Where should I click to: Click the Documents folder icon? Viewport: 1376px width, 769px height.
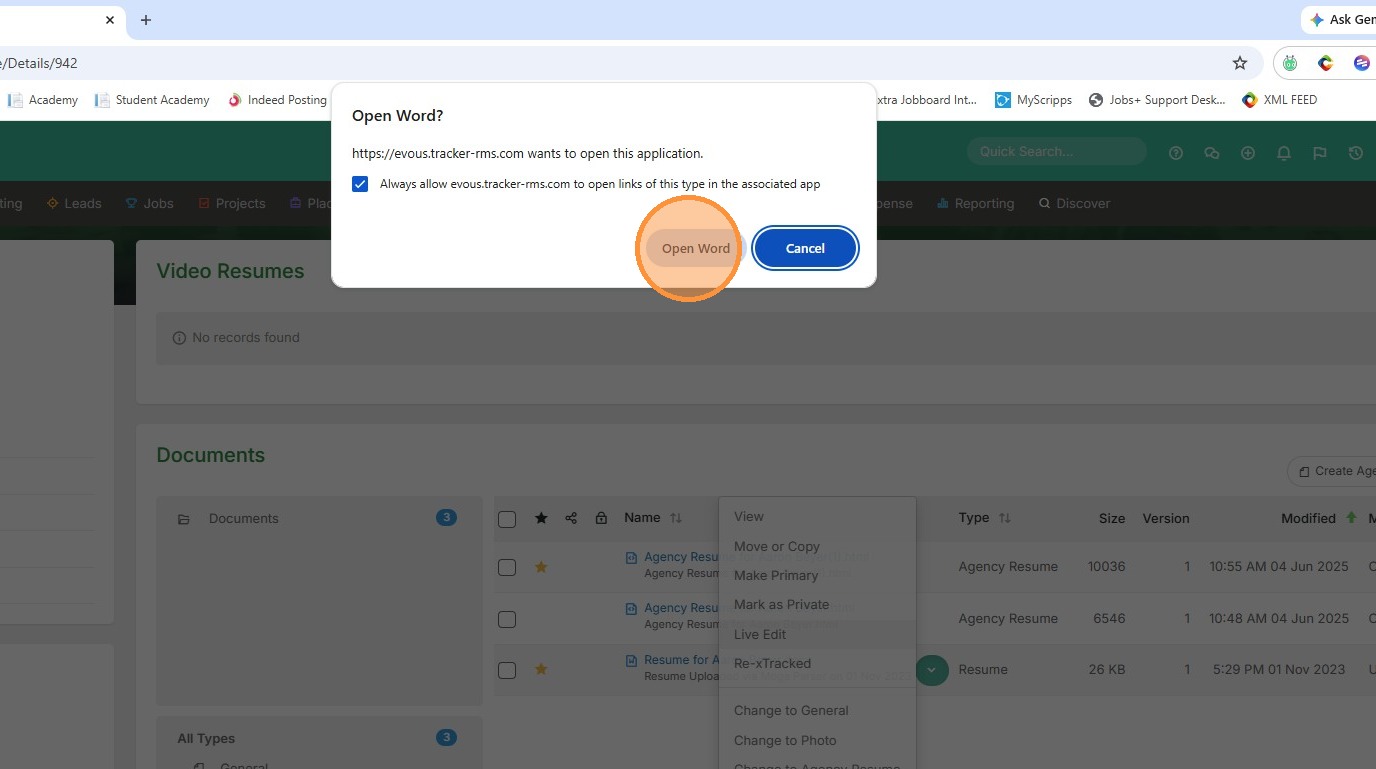coord(184,519)
